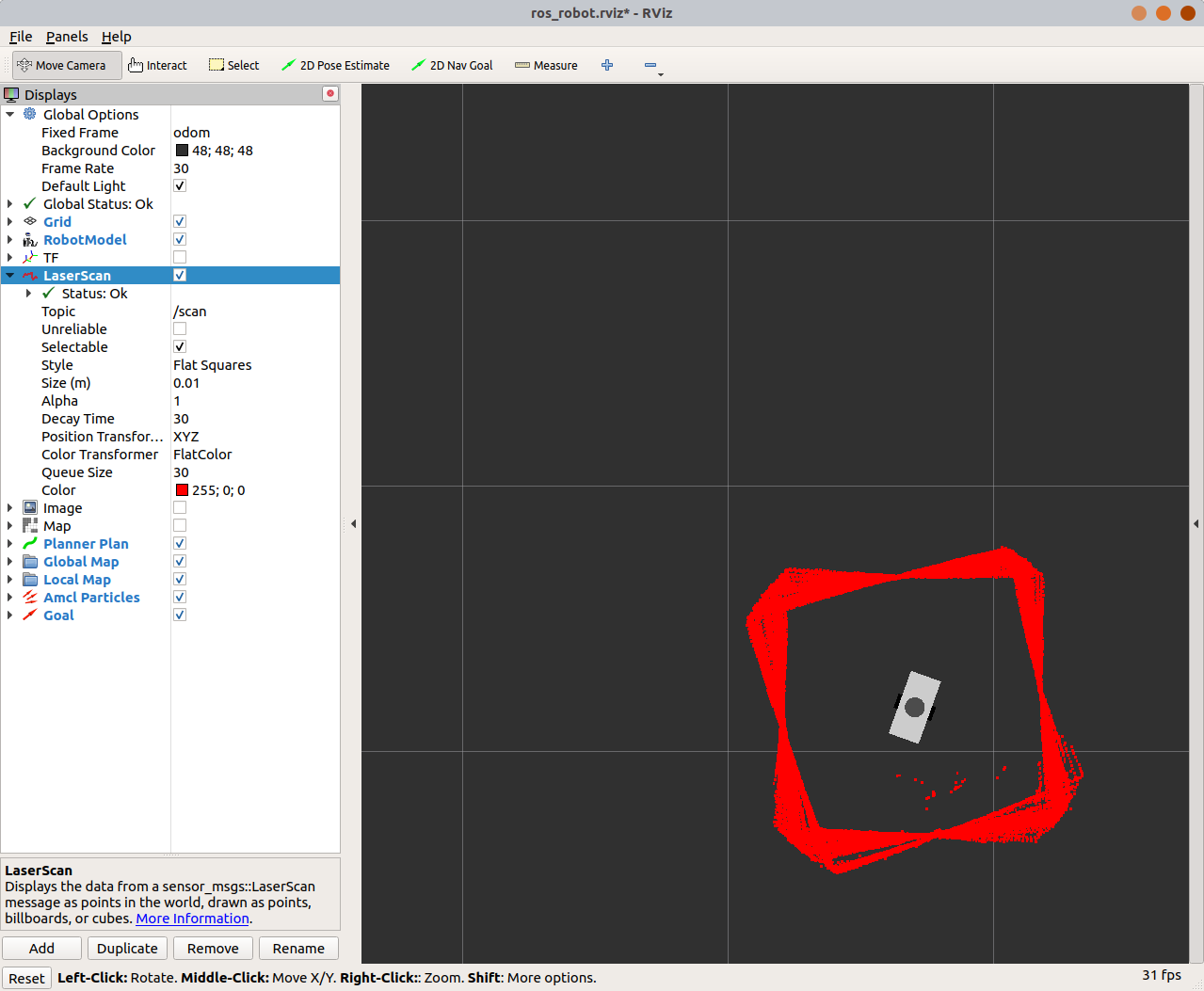Click the Amcl Particles arrows icon
Image resolution: width=1204 pixels, height=991 pixels.
(x=30, y=597)
